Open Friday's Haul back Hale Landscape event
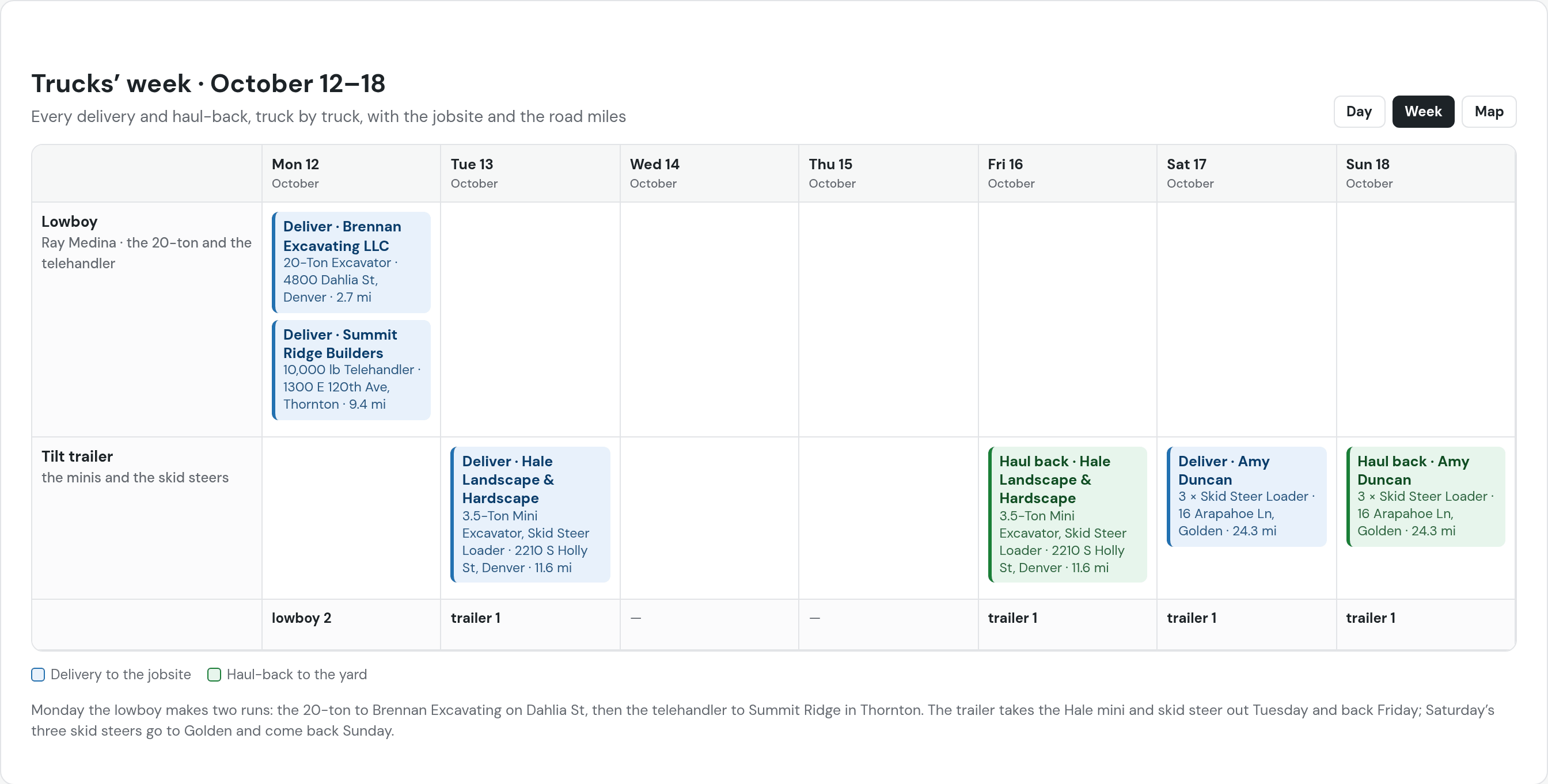The width and height of the screenshot is (1548, 784). pos(1067,514)
